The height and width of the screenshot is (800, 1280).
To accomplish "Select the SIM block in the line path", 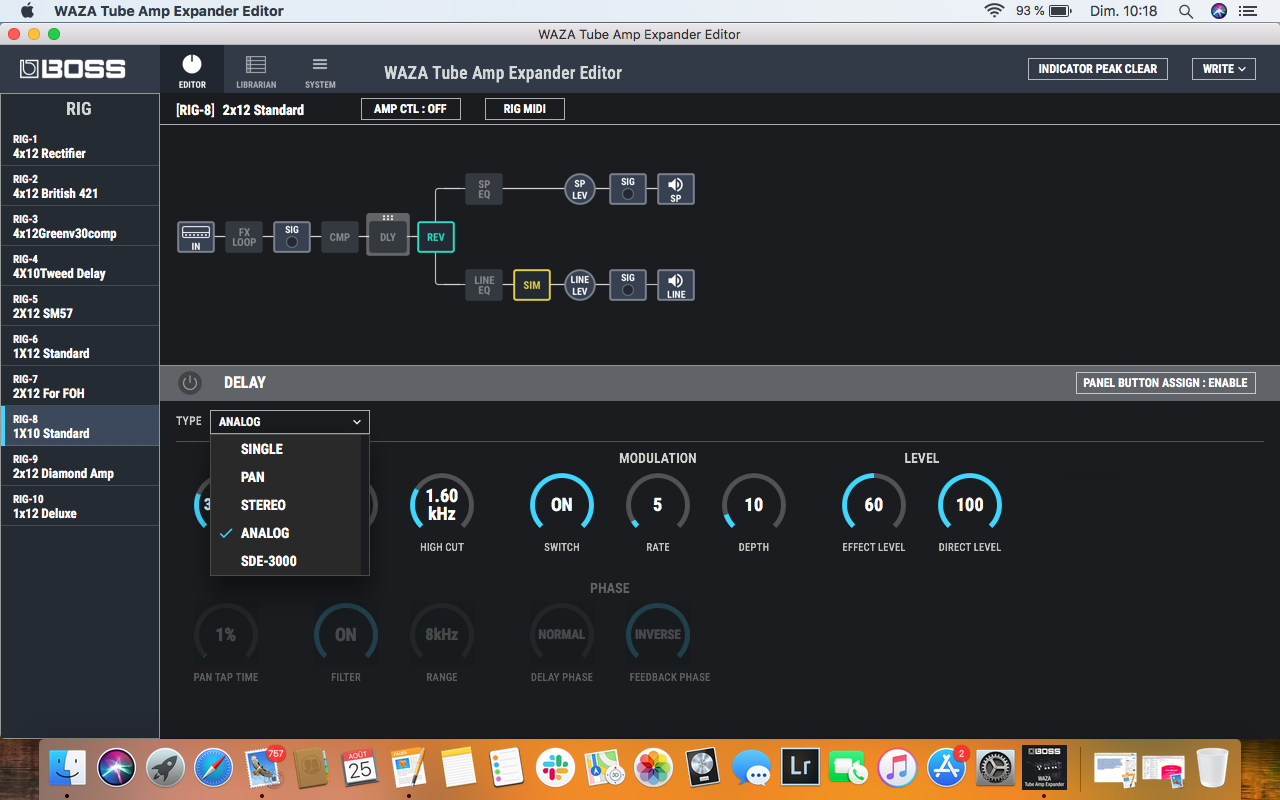I will point(531,285).
